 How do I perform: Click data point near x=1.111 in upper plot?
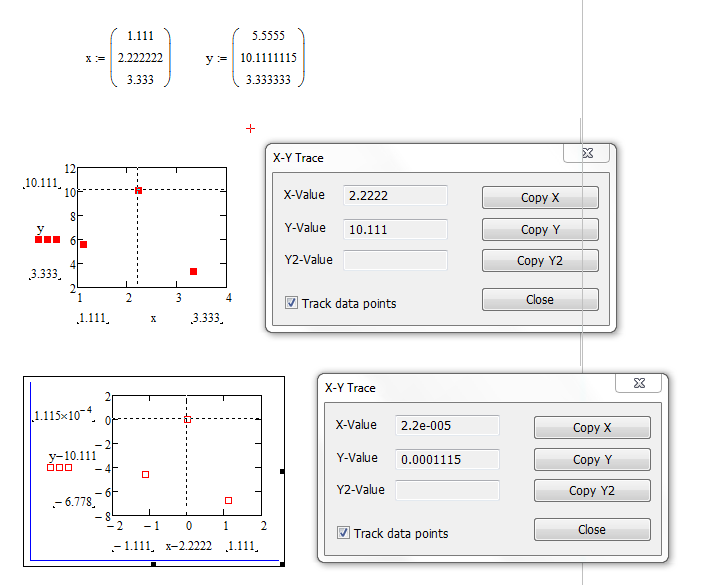84,245
